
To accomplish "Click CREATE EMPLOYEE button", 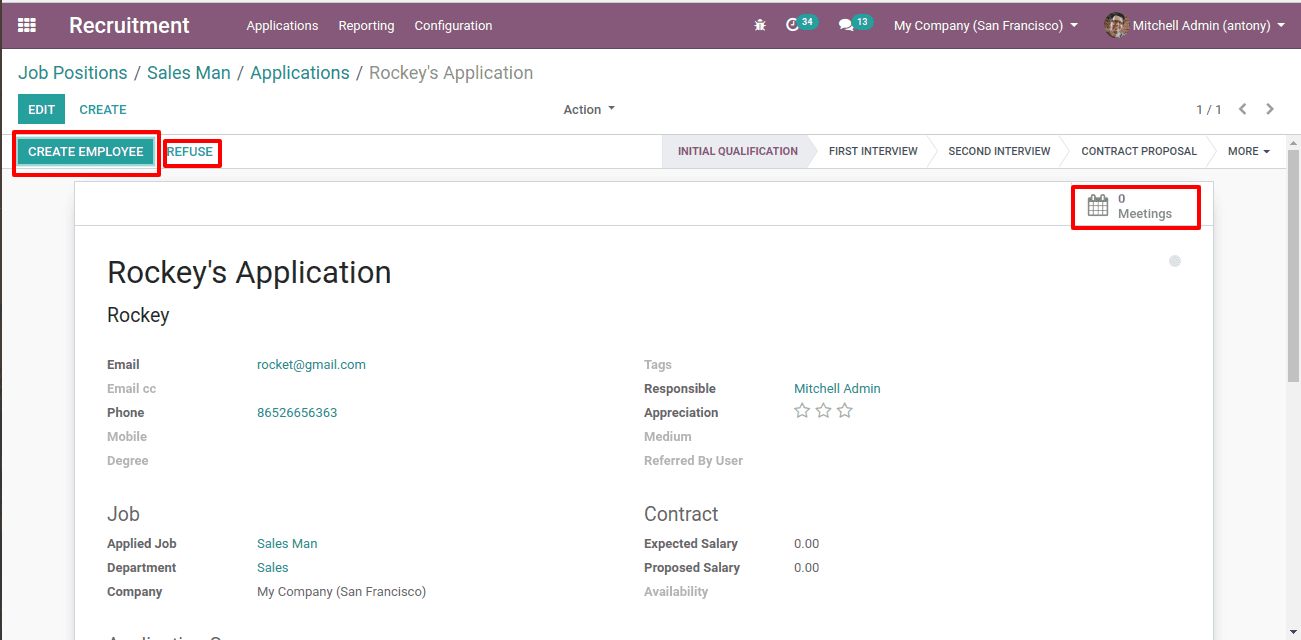I will coord(86,151).
